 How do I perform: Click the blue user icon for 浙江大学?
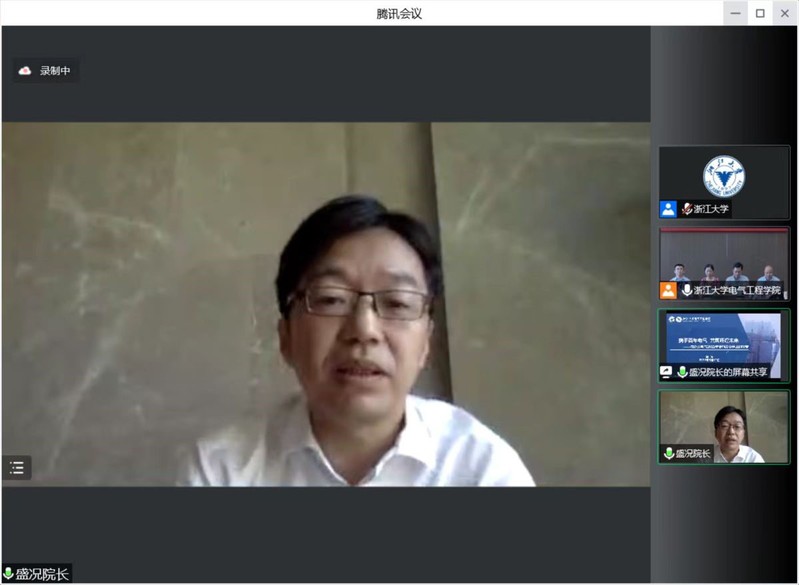(x=668, y=209)
